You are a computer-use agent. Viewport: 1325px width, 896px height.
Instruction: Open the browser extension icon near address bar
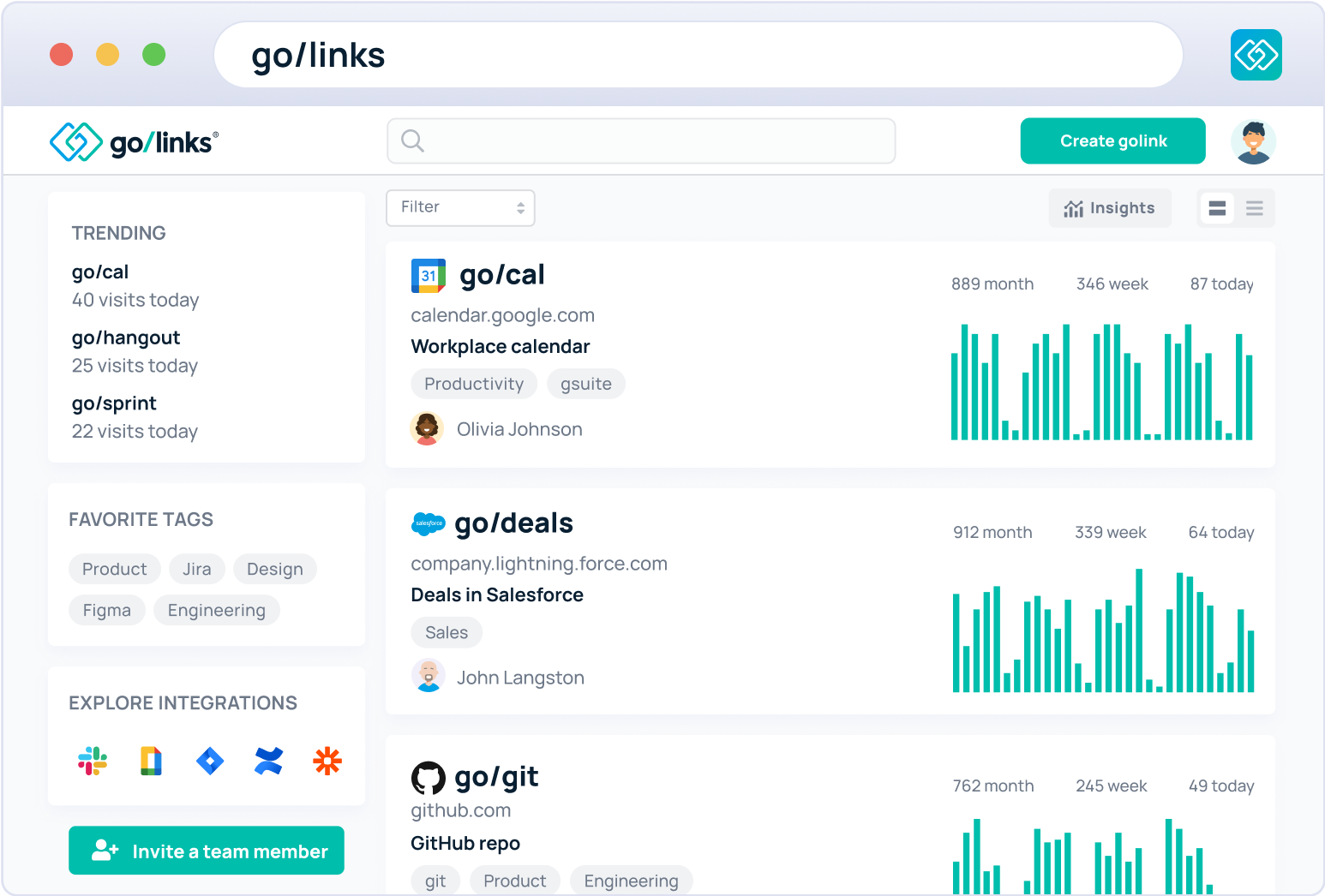click(x=1256, y=54)
